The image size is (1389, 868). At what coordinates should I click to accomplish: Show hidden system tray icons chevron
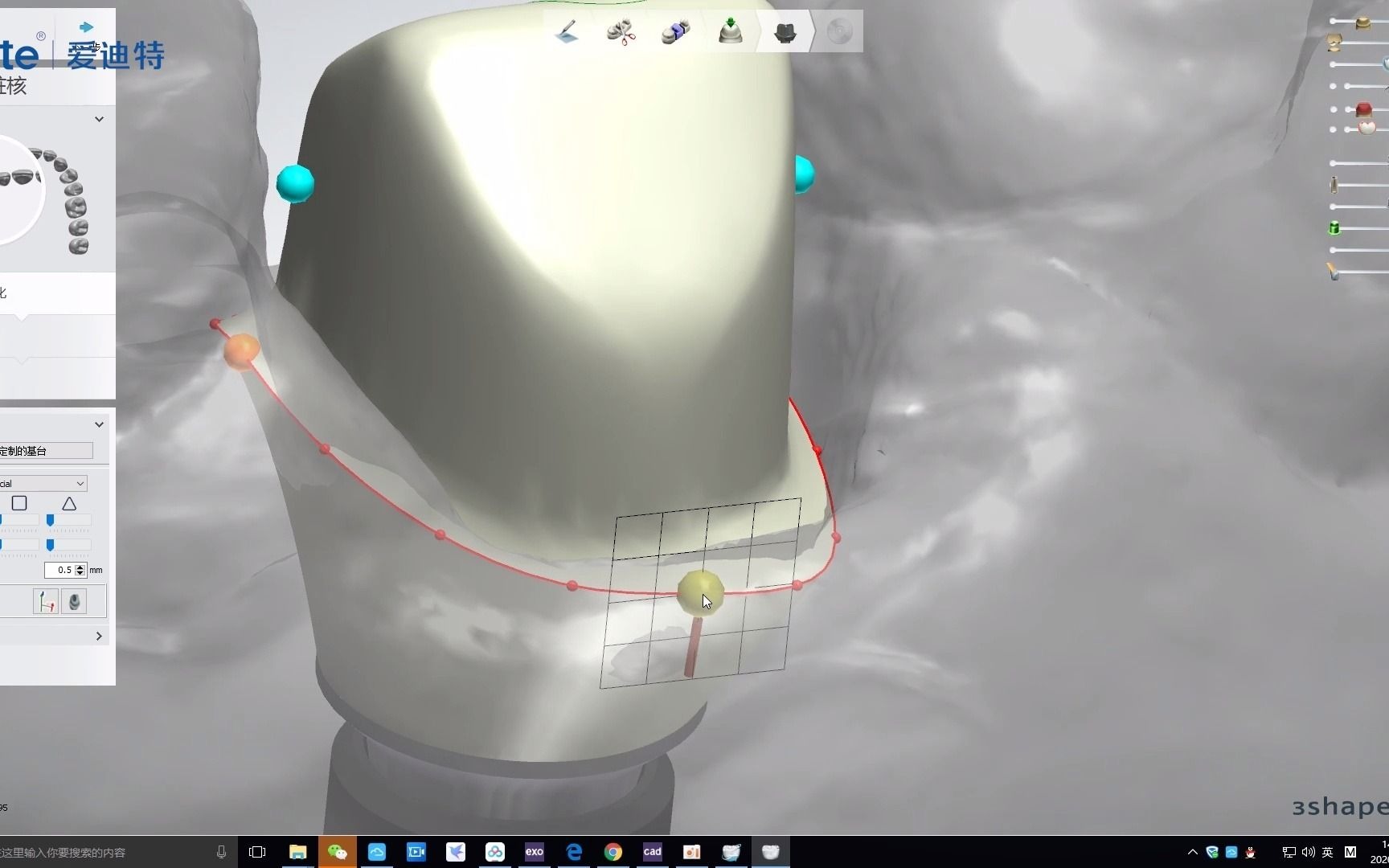tap(1193, 852)
